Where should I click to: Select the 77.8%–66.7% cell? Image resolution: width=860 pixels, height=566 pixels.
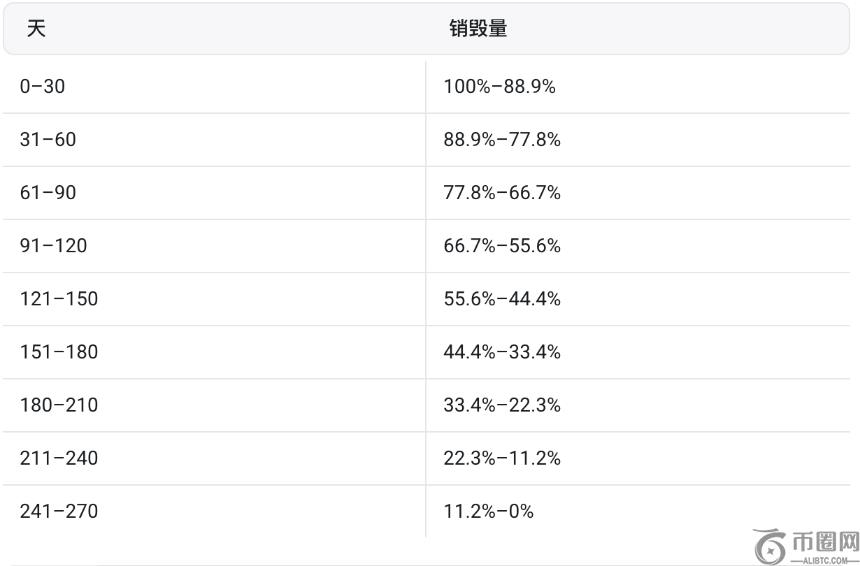pos(502,193)
